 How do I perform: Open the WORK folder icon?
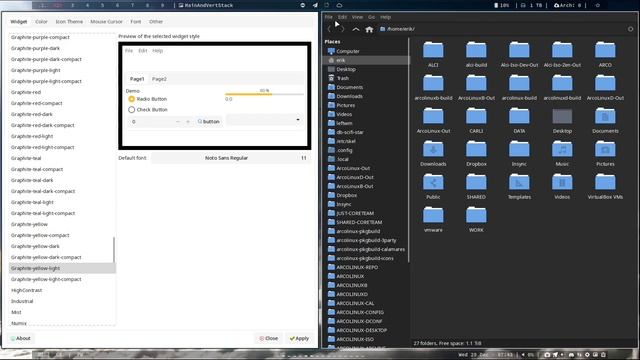coord(476,216)
